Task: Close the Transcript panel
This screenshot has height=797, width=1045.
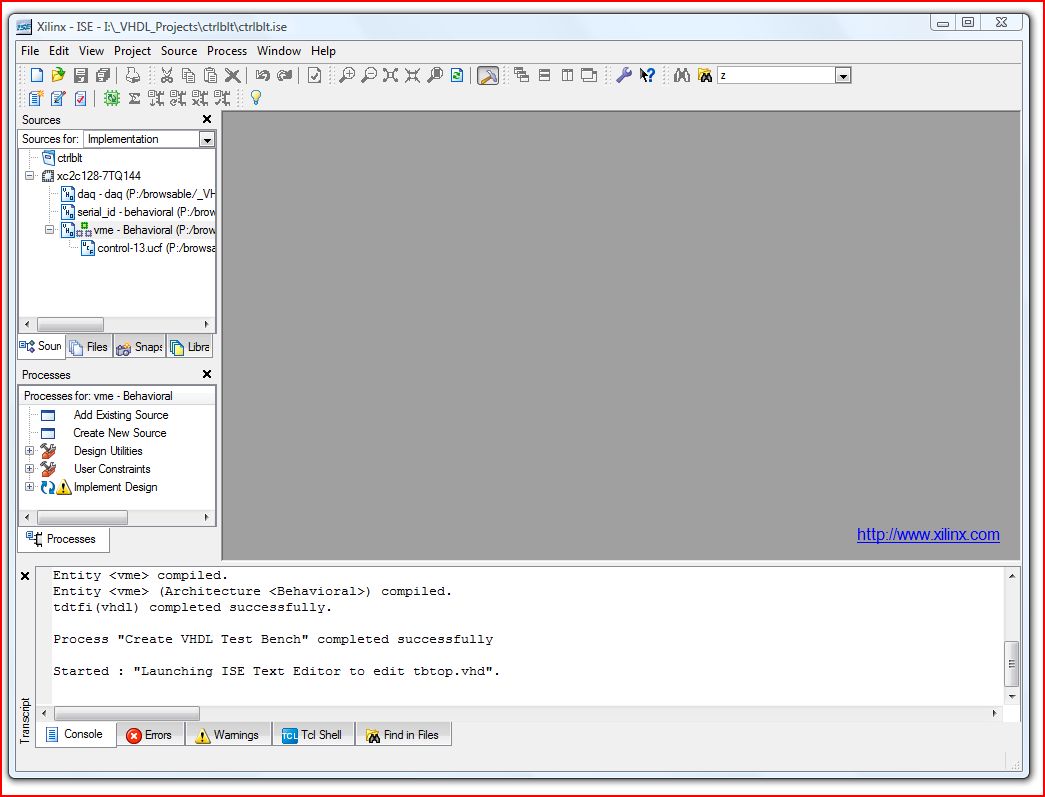Action: [x=25, y=576]
